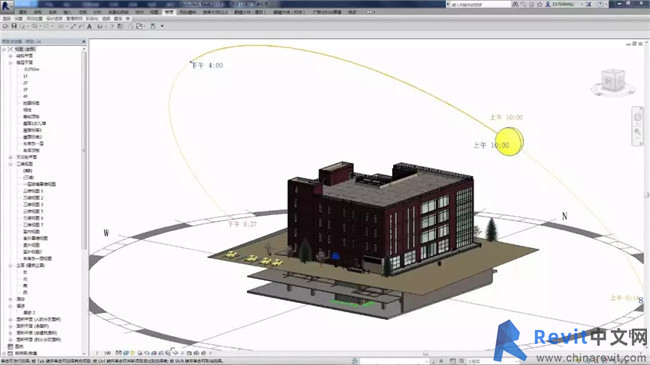650x365 pixels.
Task: Click the Help question mark icon
Action: tap(600, 5)
